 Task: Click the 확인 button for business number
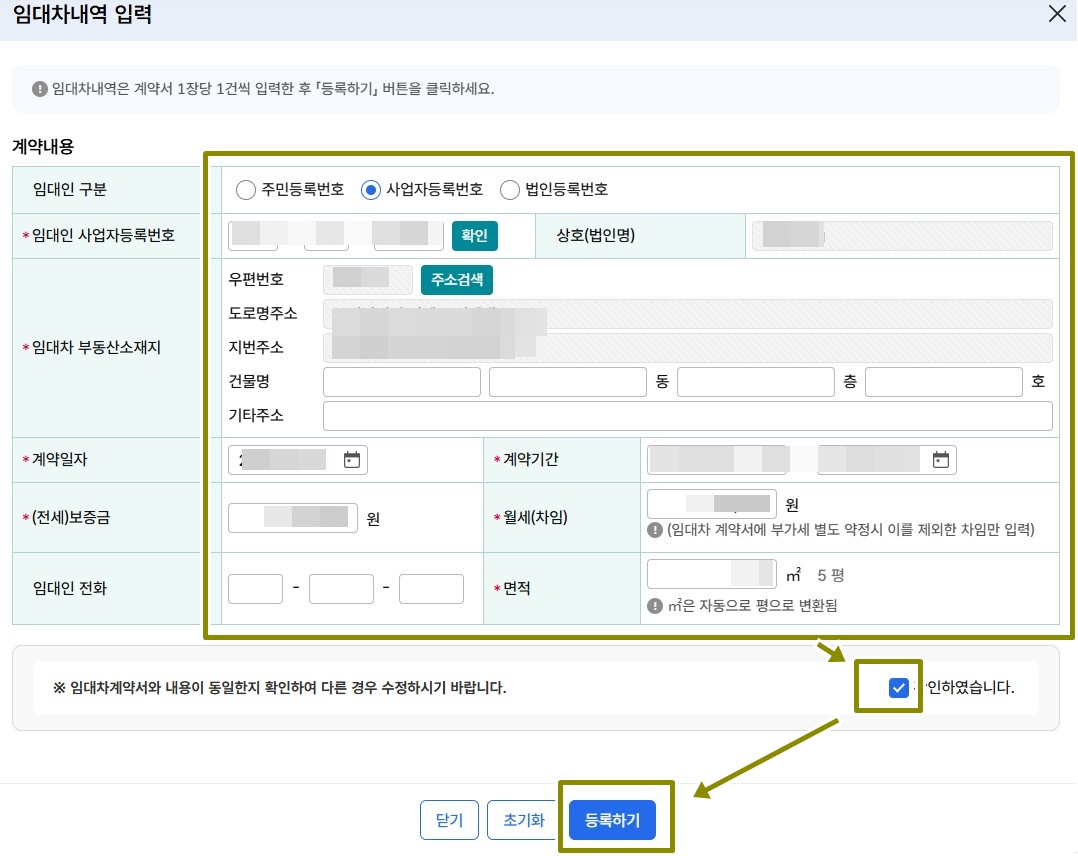[x=474, y=236]
